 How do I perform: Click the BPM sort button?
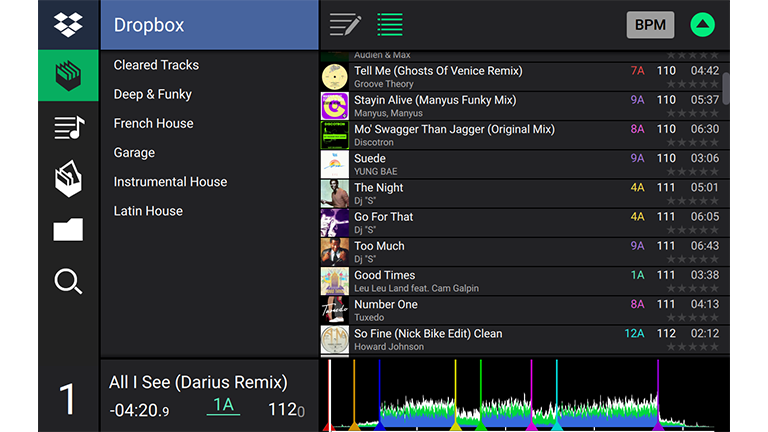pos(650,25)
